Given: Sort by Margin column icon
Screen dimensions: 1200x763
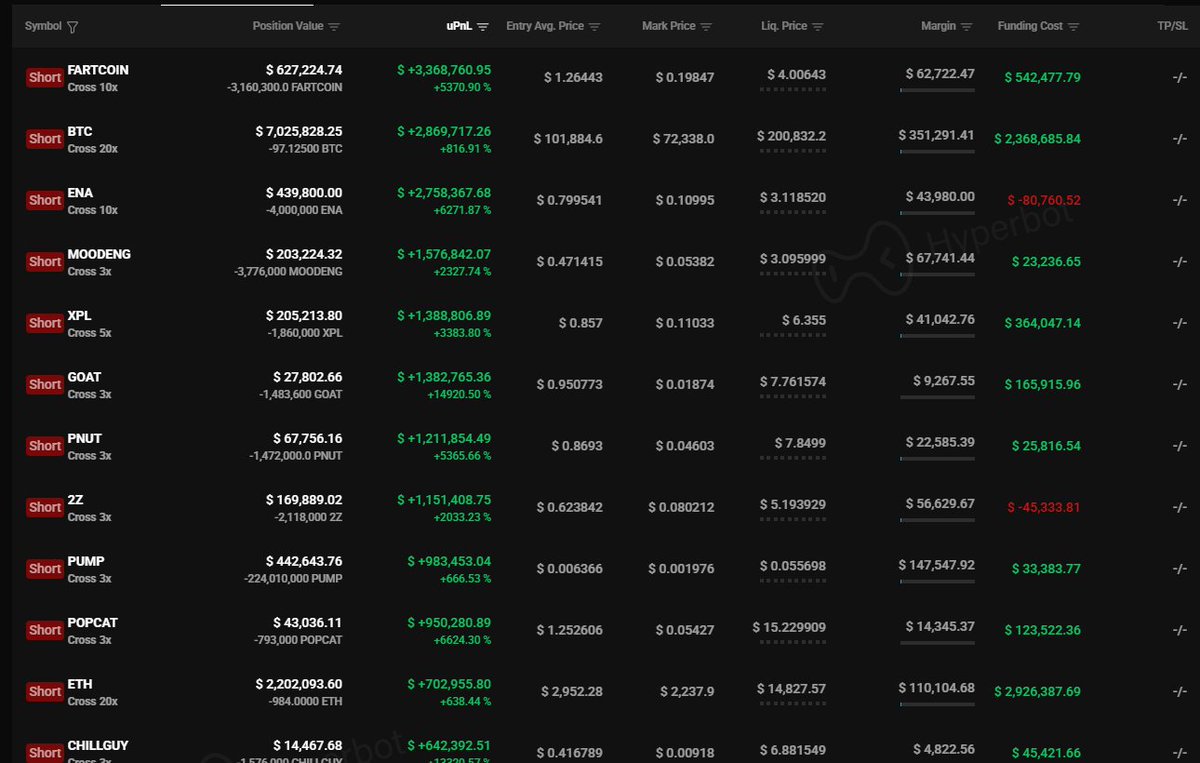Looking at the screenshot, I should pos(966,27).
